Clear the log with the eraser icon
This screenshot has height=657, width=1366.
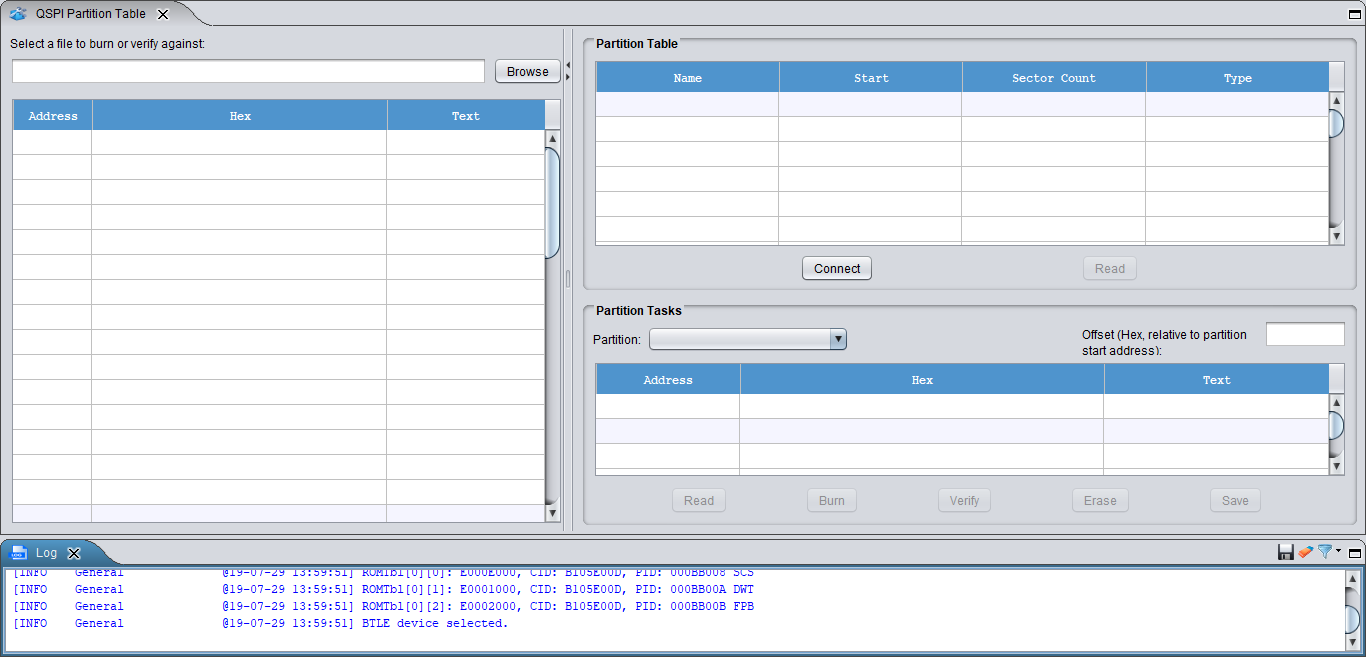tap(1305, 552)
